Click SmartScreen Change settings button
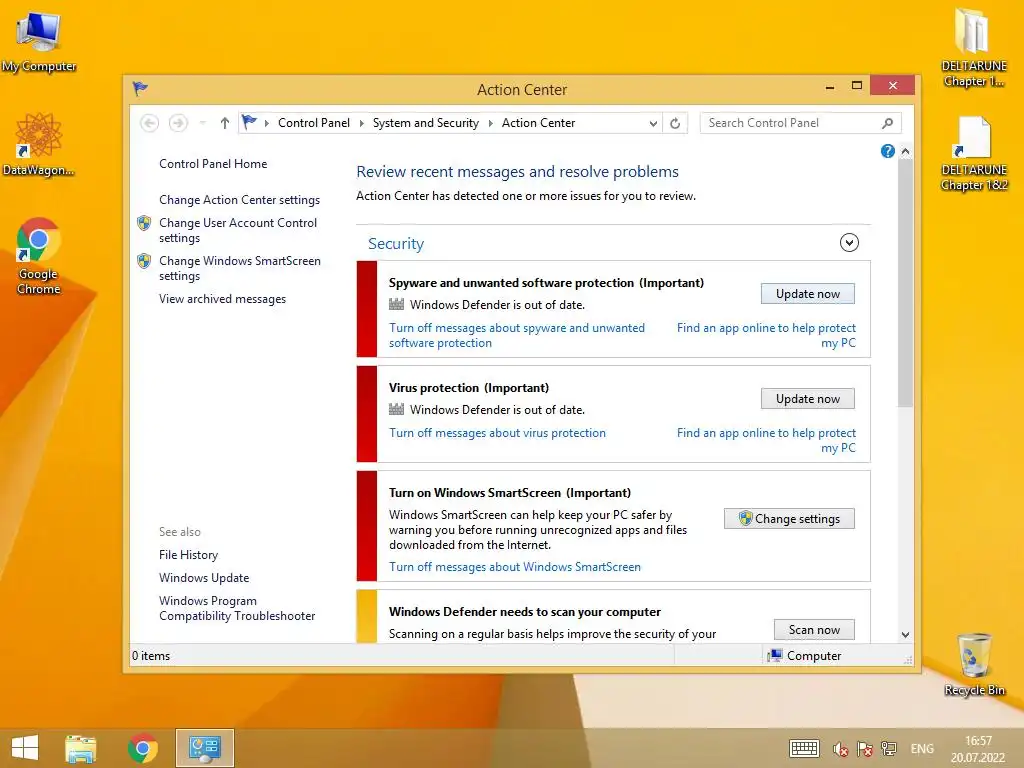 coord(789,519)
